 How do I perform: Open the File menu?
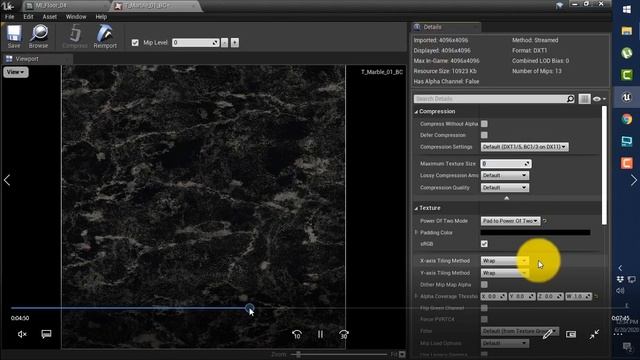pos(9,17)
